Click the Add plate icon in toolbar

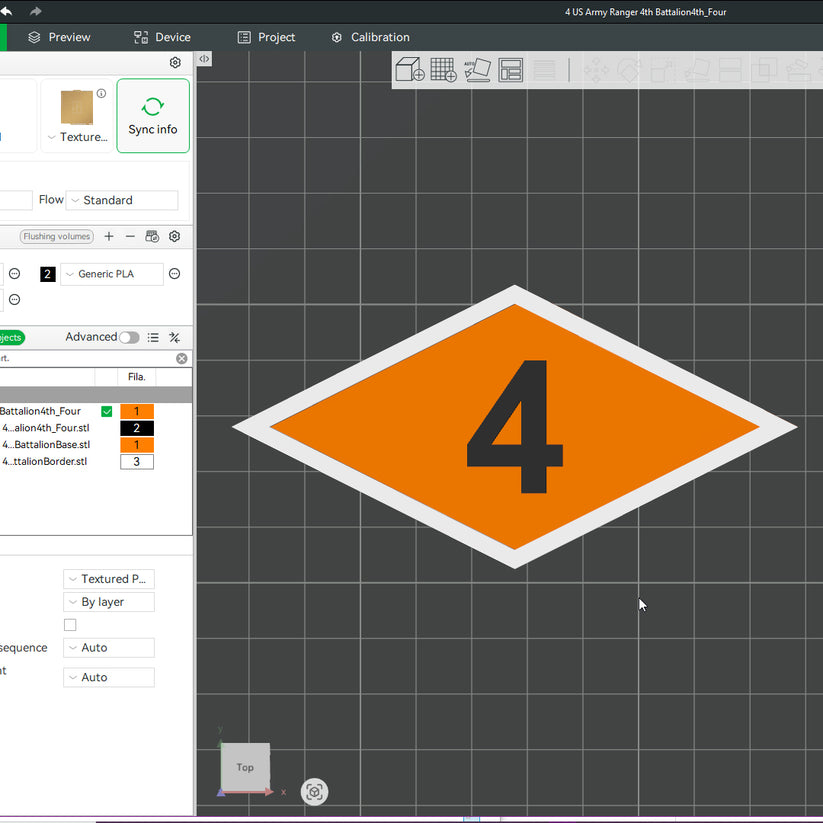[x=443, y=69]
